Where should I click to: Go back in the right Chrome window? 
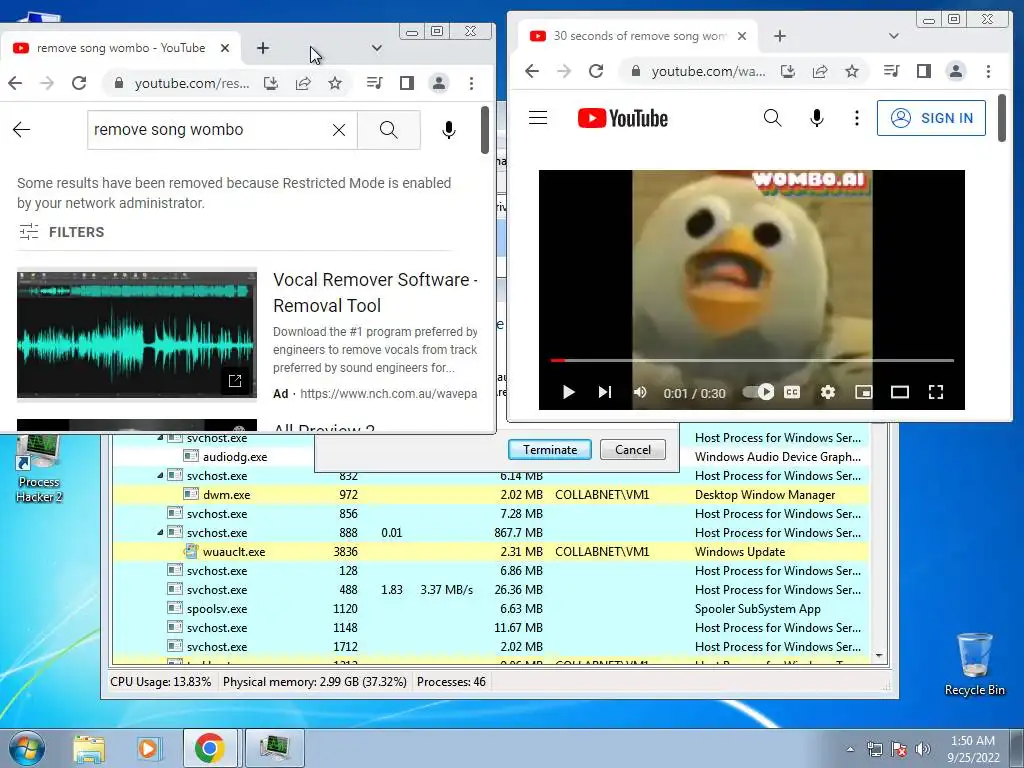point(532,71)
